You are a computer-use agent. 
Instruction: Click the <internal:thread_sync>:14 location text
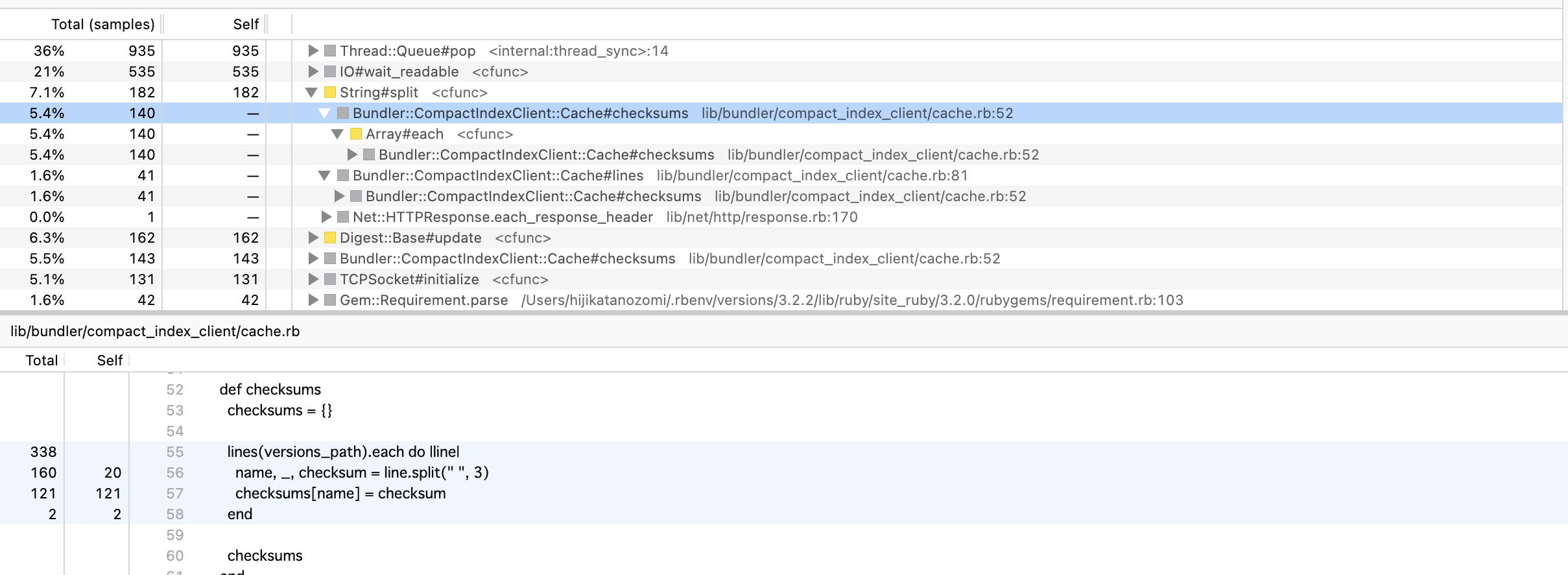(578, 51)
